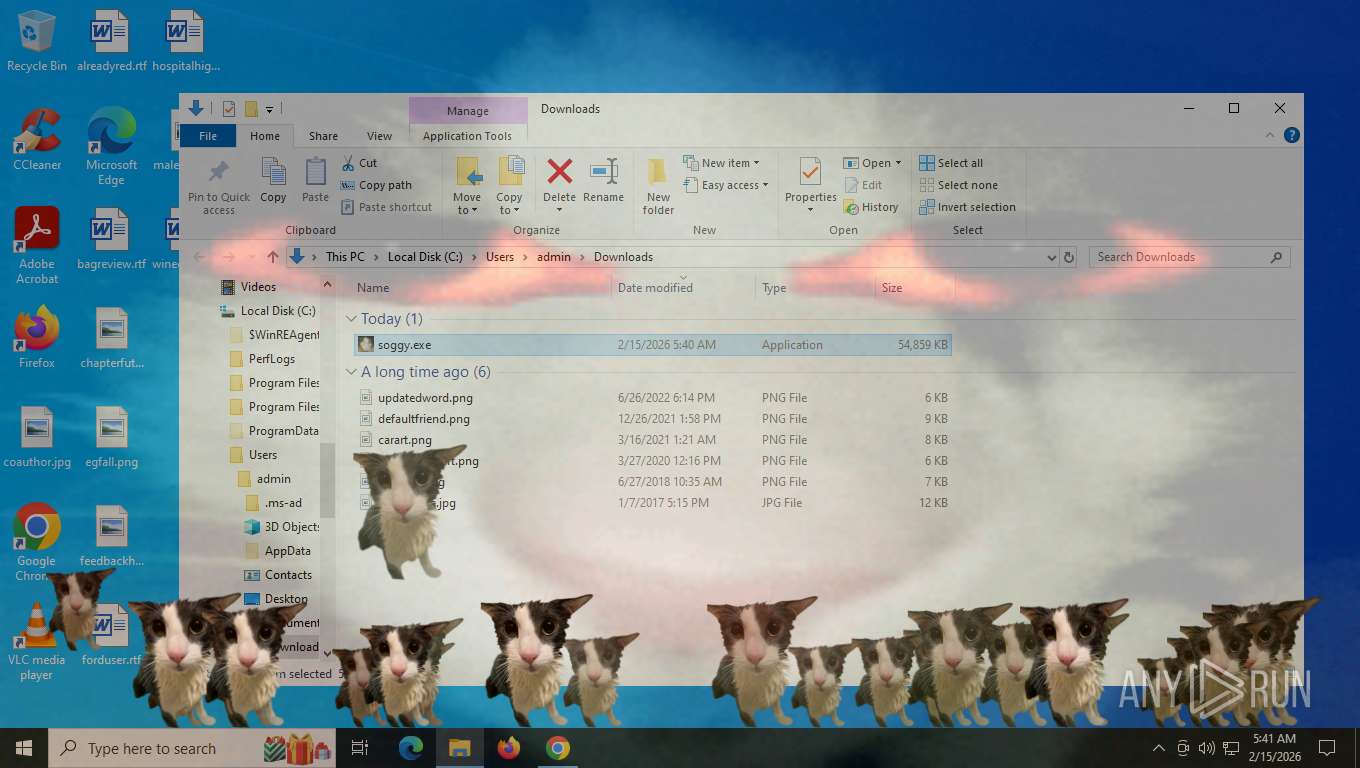Screen dimensions: 1360x768
Task: Select Local Disk (C:) in tree
Action: [x=278, y=311]
